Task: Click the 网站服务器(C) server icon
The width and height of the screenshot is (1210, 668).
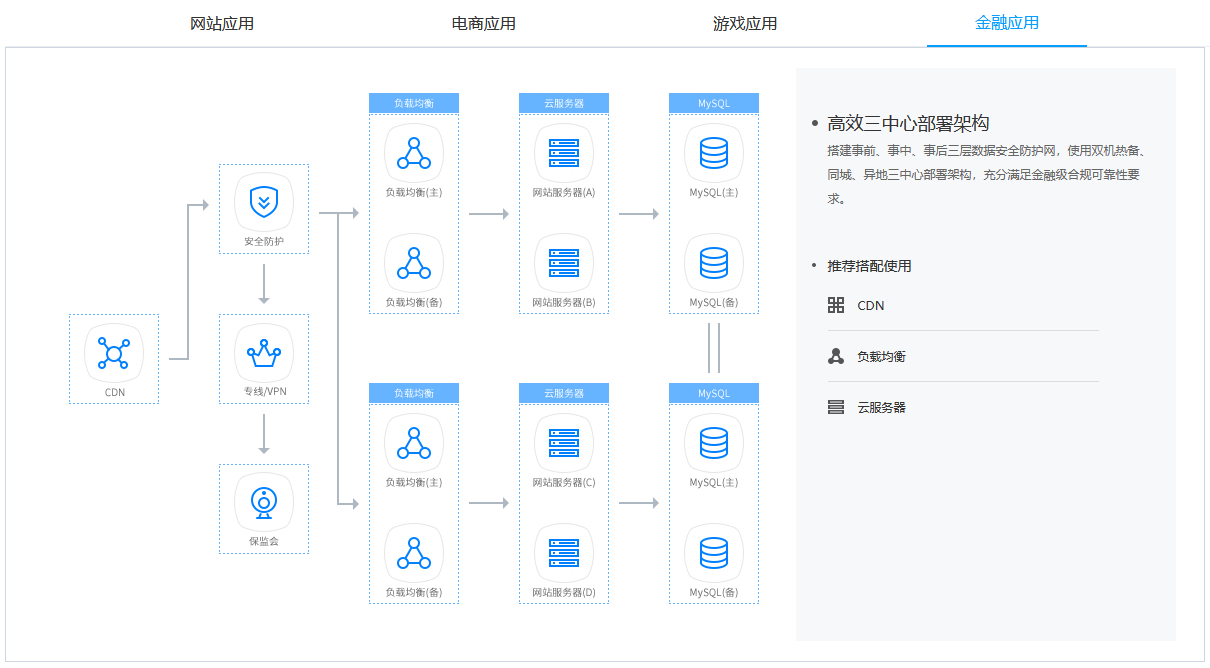Action: (x=563, y=443)
